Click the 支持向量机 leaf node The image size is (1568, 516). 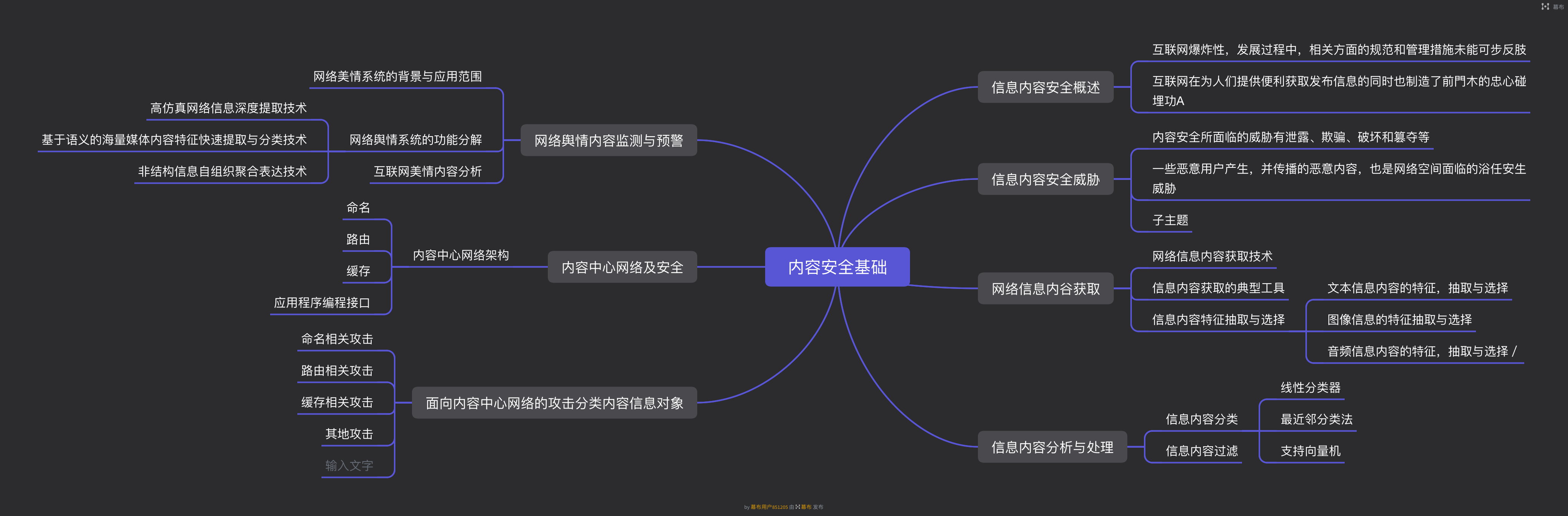(x=1310, y=451)
